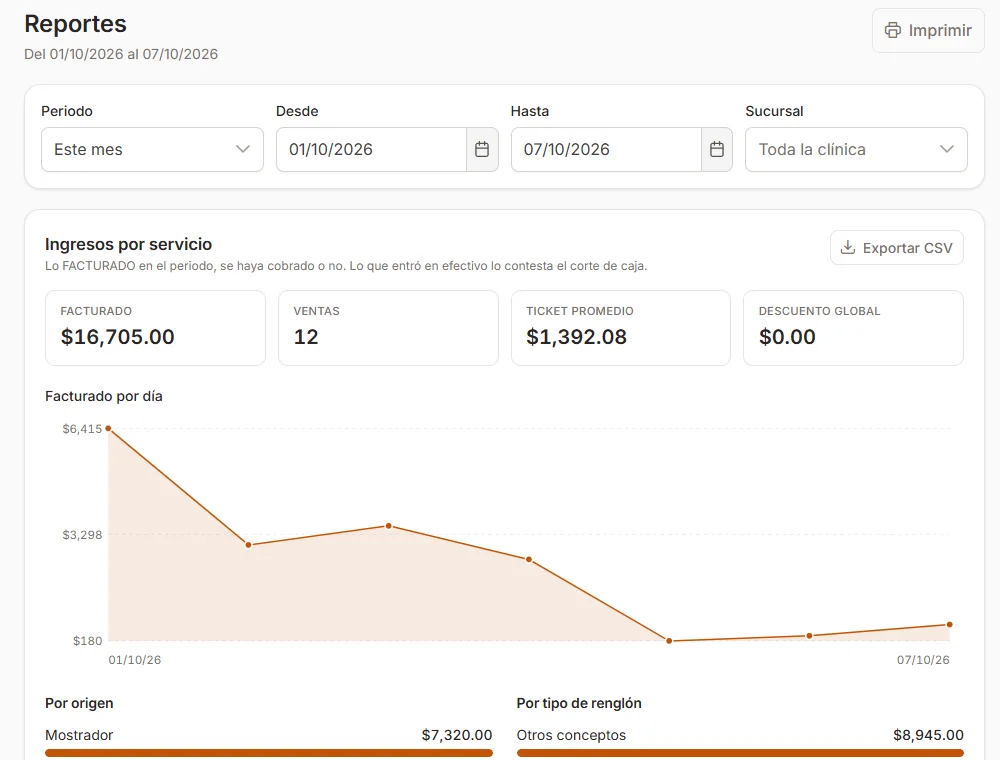Click the Por origen section heading
The image size is (1000, 760).
point(79,703)
